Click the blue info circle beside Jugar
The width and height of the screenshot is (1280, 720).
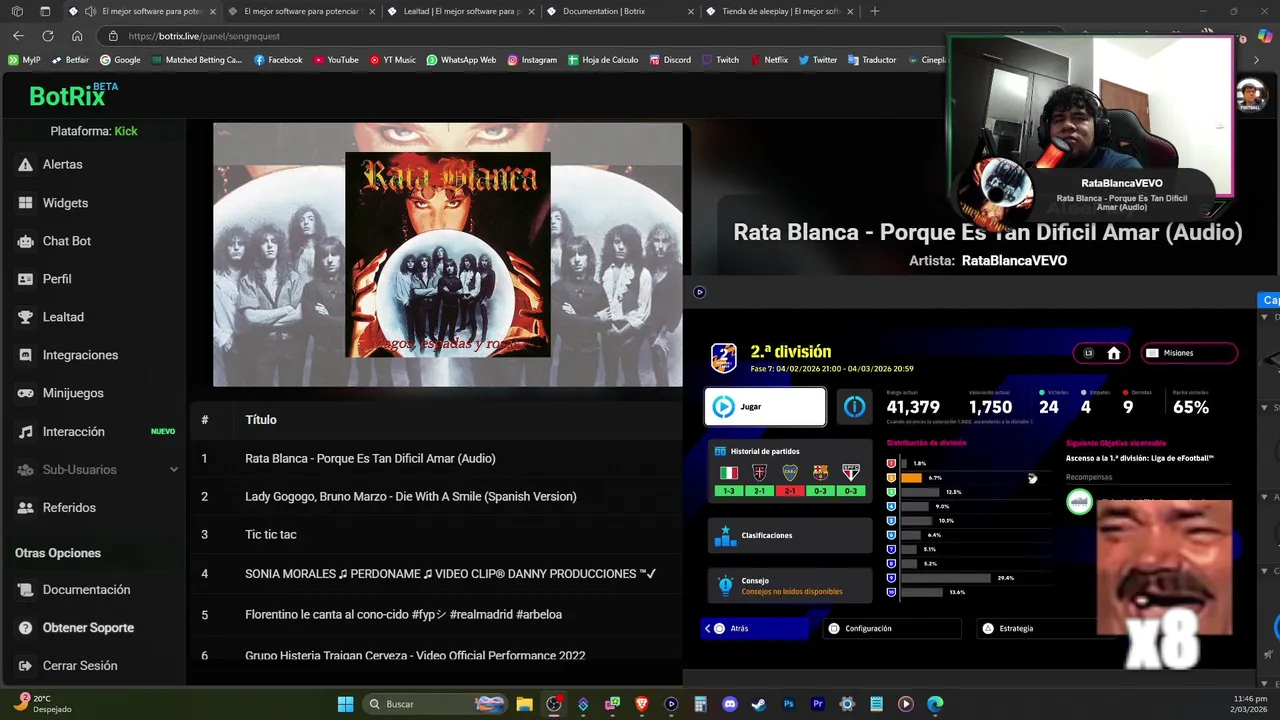click(854, 407)
